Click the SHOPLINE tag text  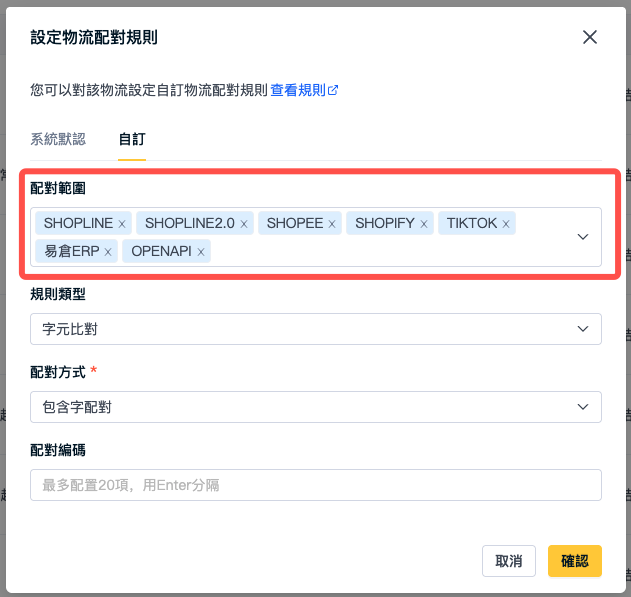click(x=78, y=223)
